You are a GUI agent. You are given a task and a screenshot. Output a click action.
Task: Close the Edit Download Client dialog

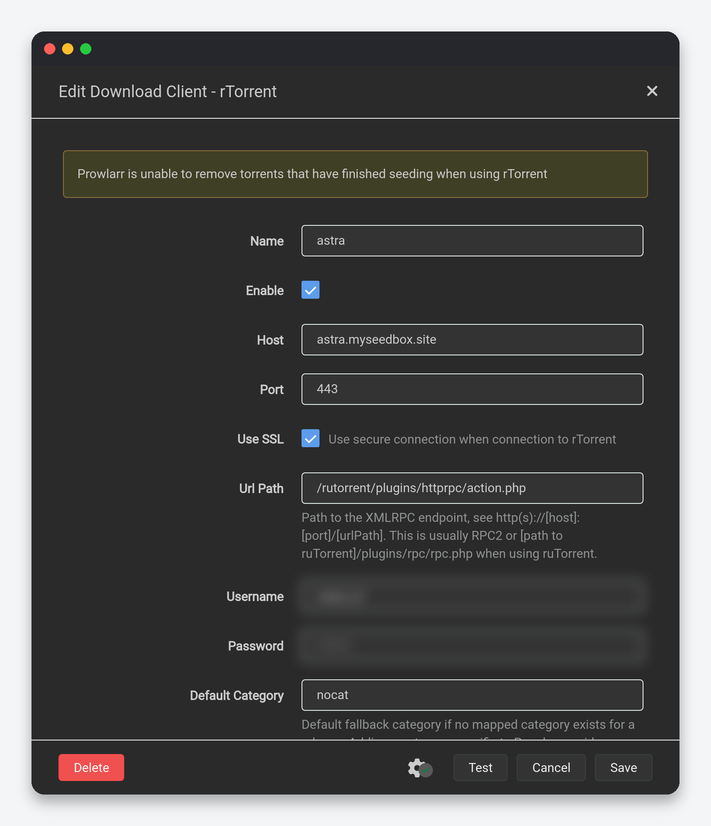point(652,91)
